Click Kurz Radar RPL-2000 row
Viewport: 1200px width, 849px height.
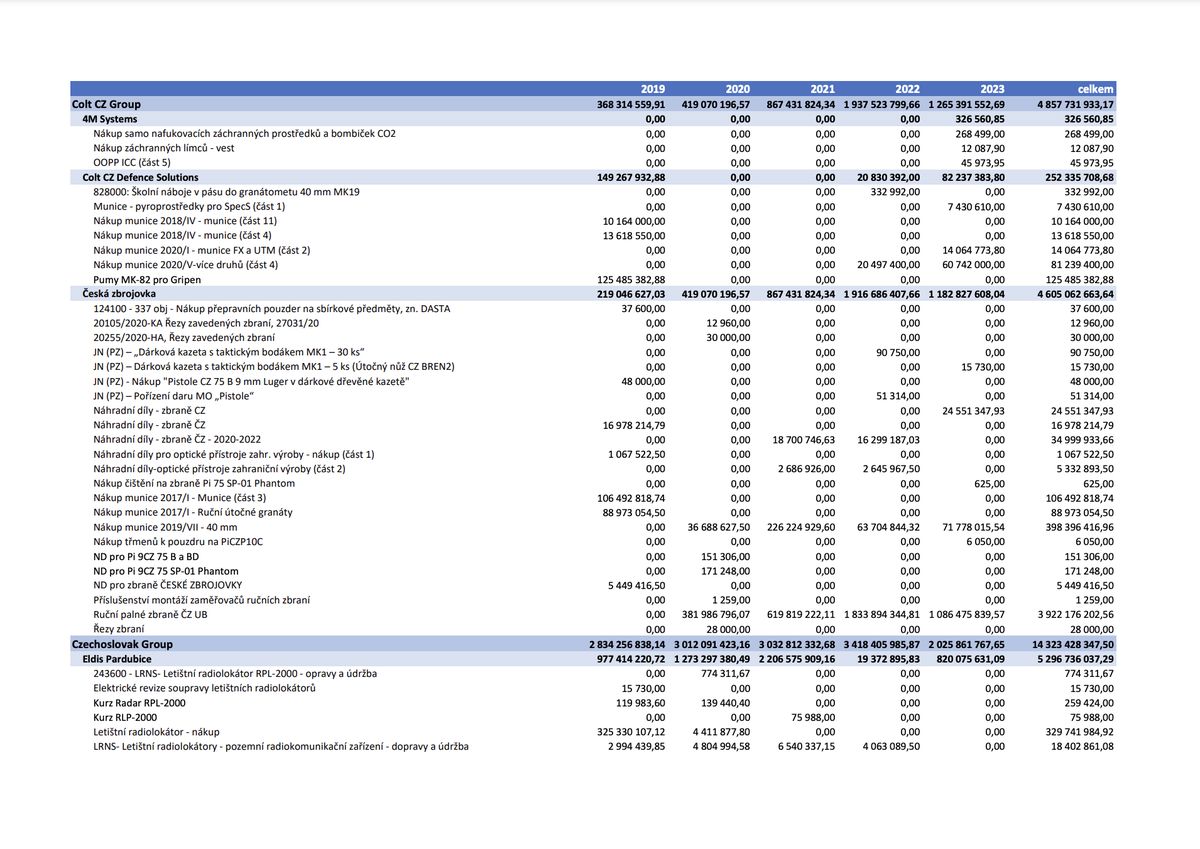(x=593, y=702)
